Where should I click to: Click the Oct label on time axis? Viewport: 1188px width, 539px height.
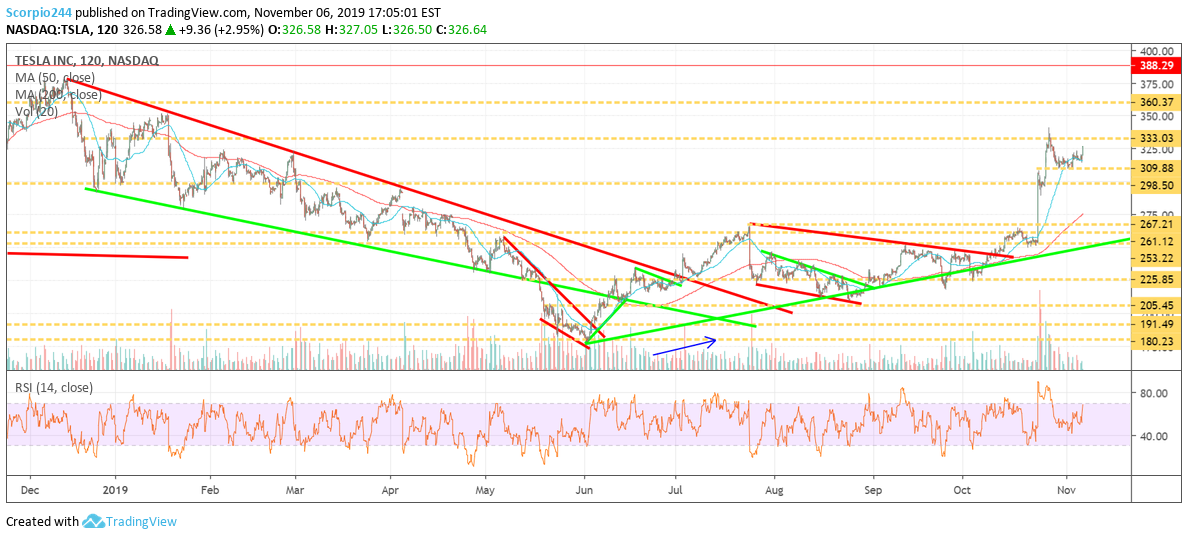point(963,490)
